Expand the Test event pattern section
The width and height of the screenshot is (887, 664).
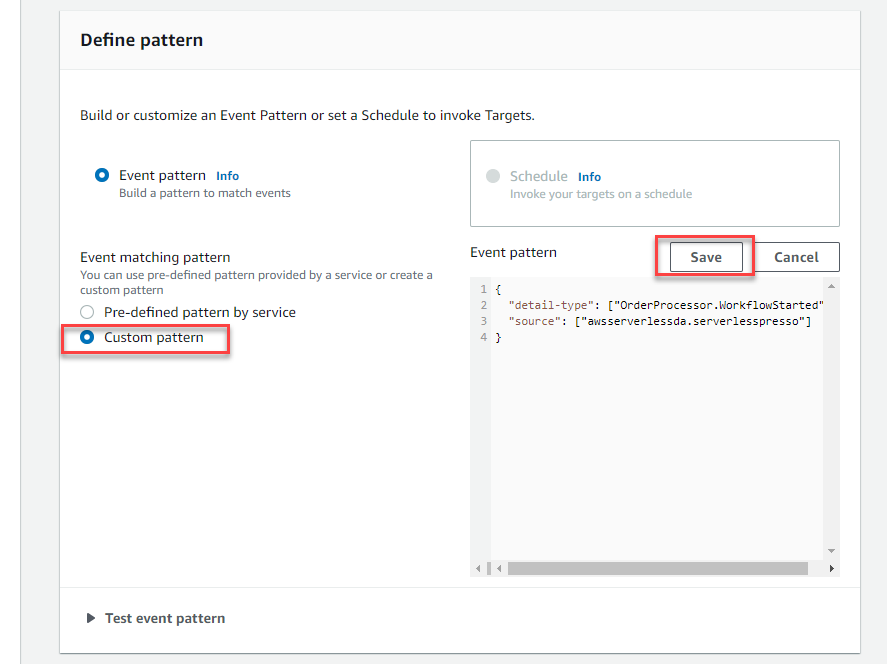pyautogui.click(x=165, y=618)
